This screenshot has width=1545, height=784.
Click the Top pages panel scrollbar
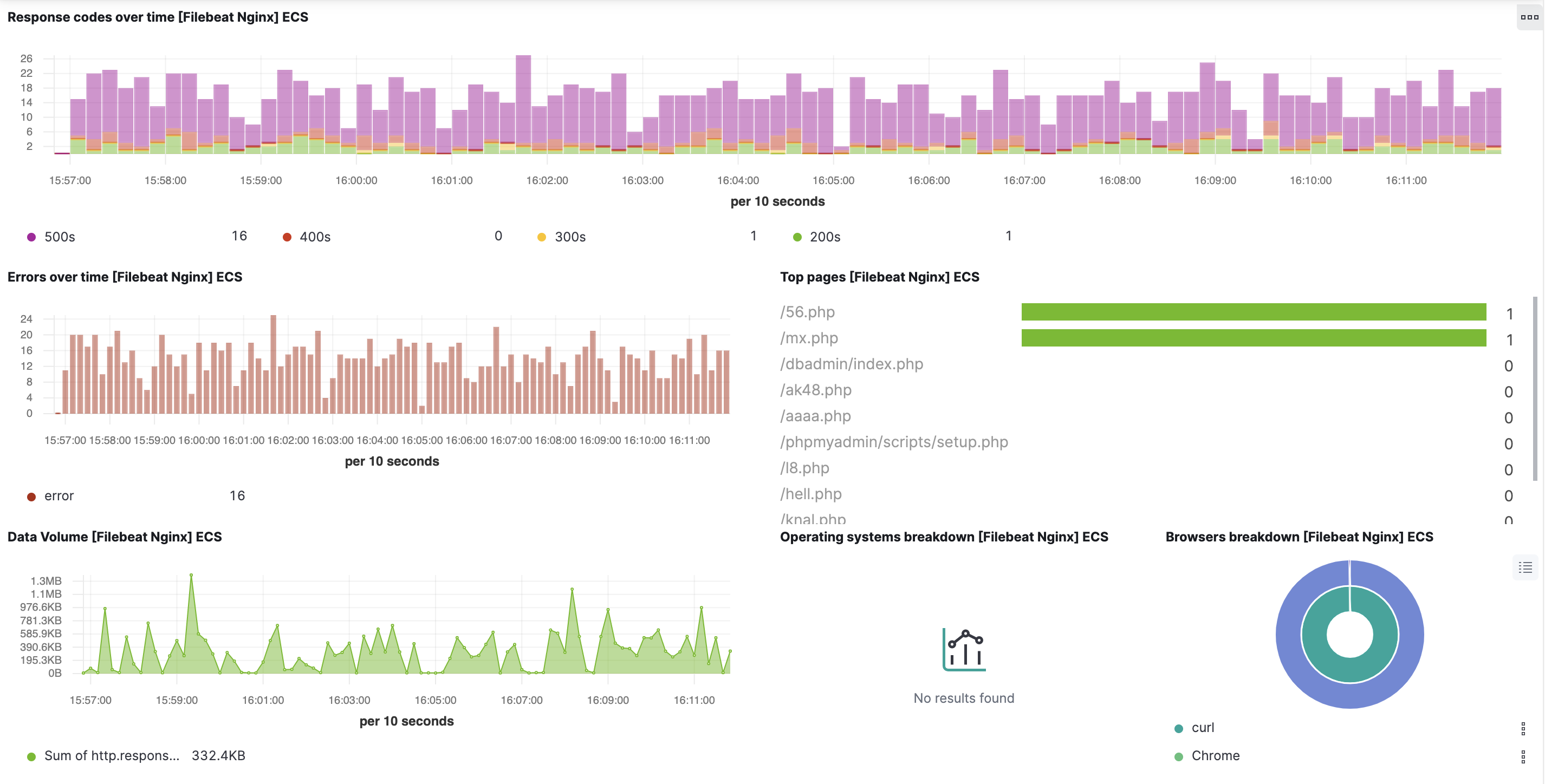point(1535,388)
